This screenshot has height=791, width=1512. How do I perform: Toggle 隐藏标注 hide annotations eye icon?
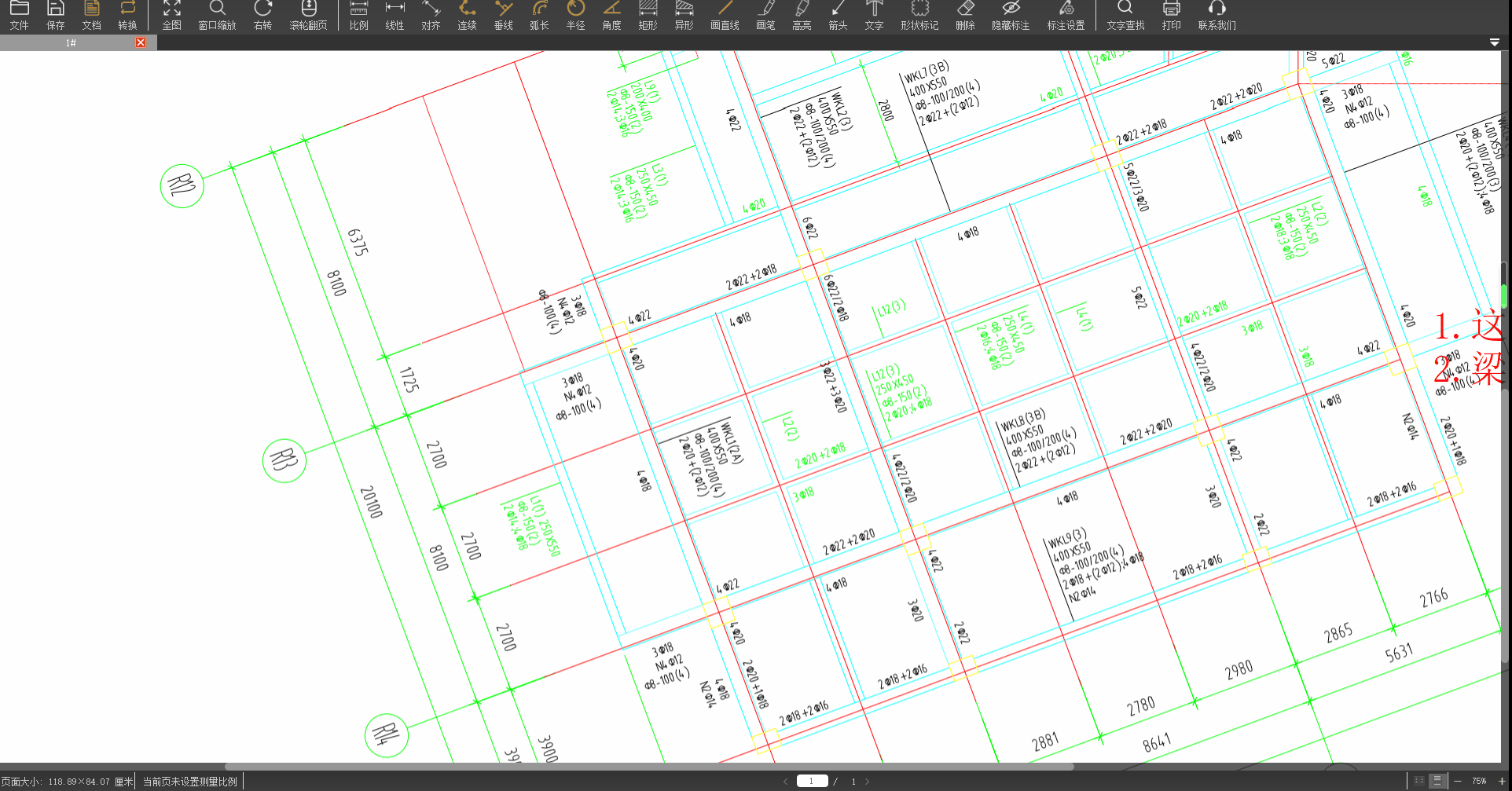click(1011, 16)
